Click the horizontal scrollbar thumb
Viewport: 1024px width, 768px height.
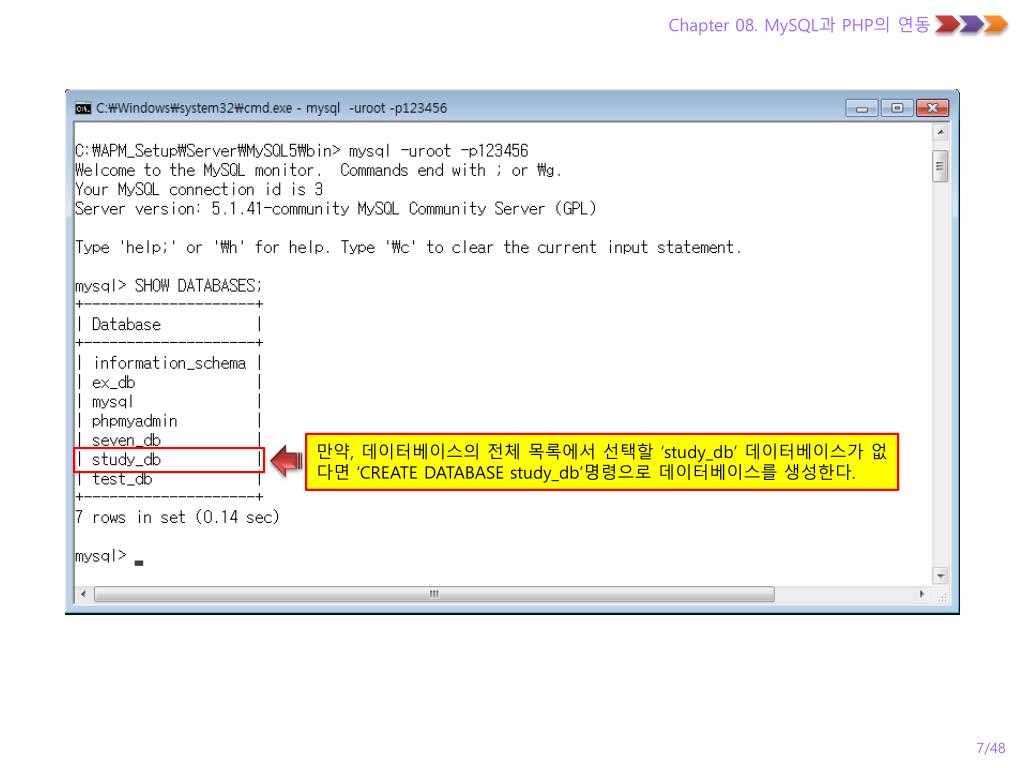pyautogui.click(x=434, y=594)
